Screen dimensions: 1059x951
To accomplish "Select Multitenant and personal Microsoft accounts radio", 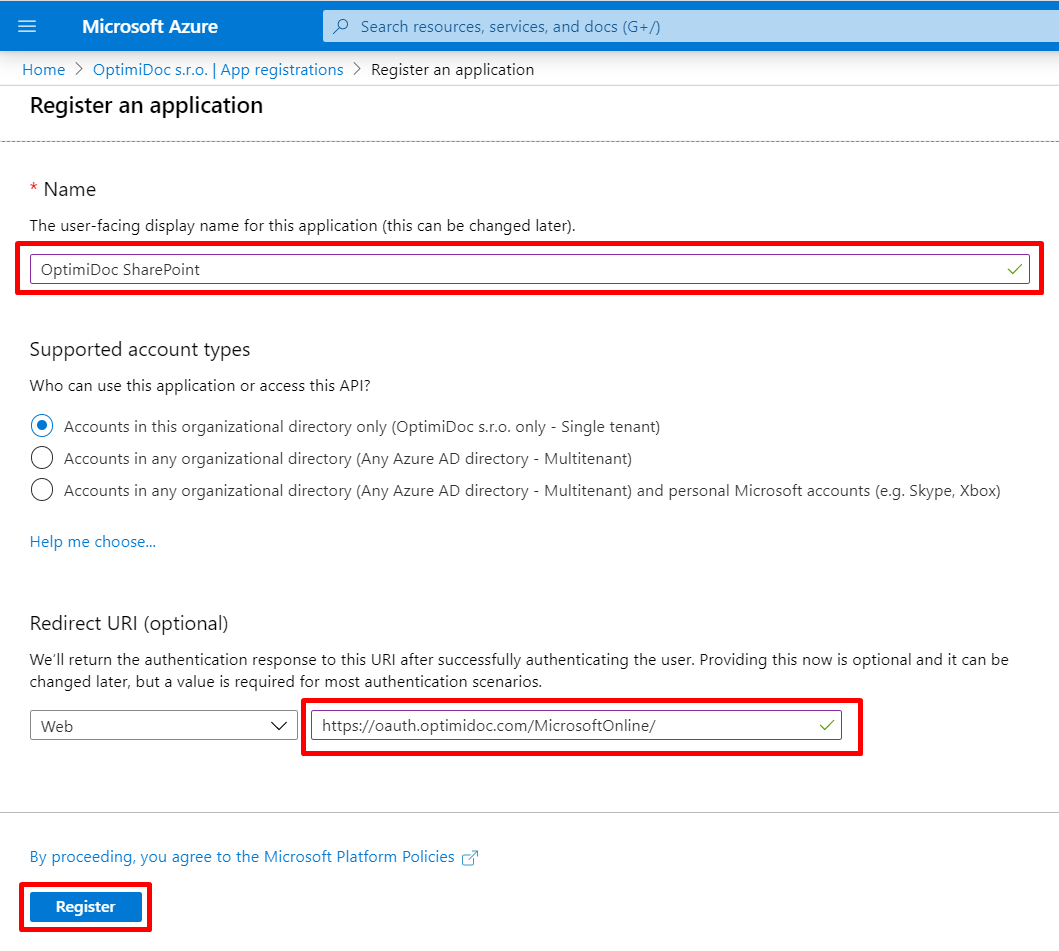I will point(42,490).
